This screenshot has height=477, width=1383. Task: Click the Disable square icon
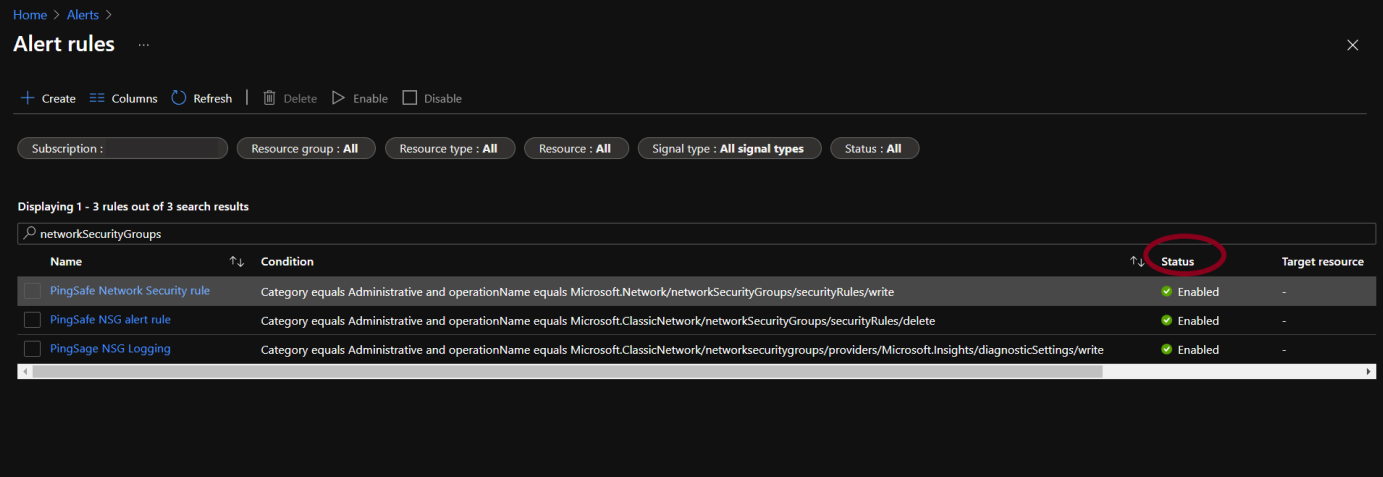[x=409, y=98]
